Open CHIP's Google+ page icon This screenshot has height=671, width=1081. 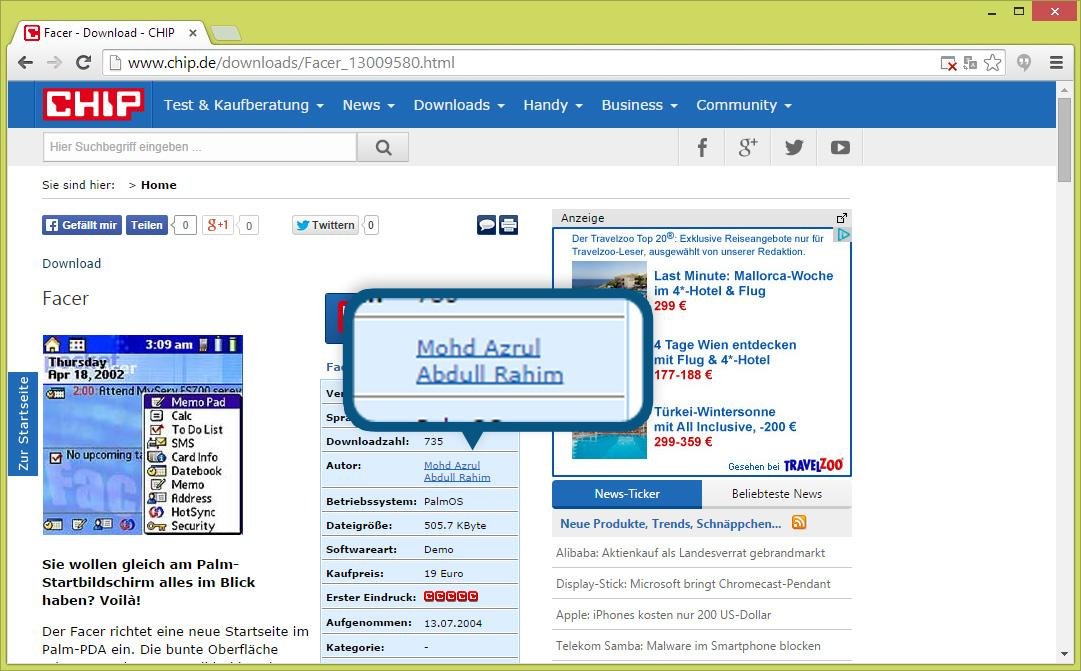(747, 147)
